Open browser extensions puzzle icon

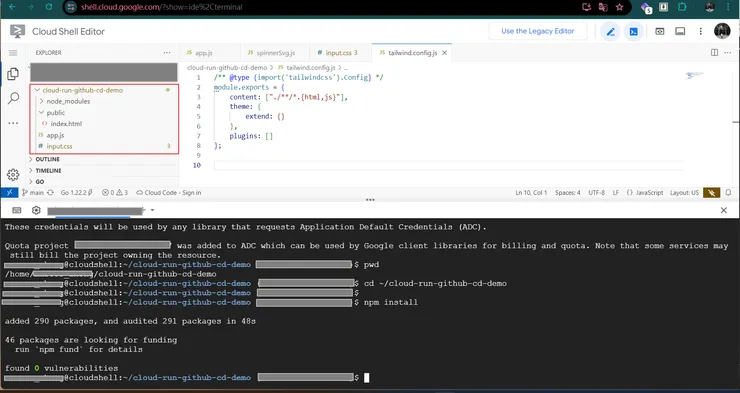[x=682, y=7]
